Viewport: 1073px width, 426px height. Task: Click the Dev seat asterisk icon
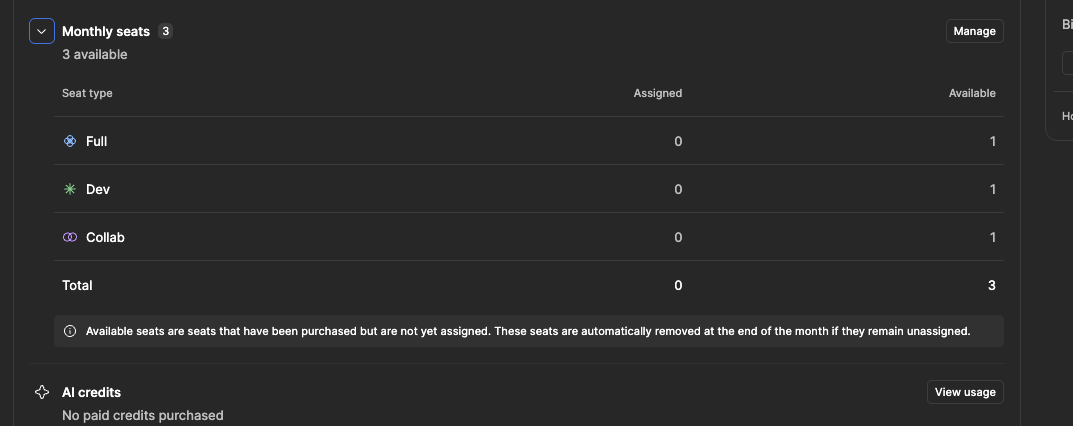click(x=70, y=189)
